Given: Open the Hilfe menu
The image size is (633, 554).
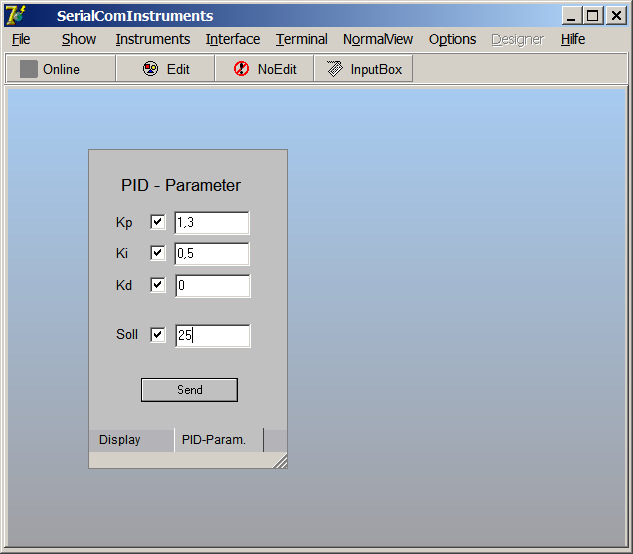Looking at the screenshot, I should 573,39.
